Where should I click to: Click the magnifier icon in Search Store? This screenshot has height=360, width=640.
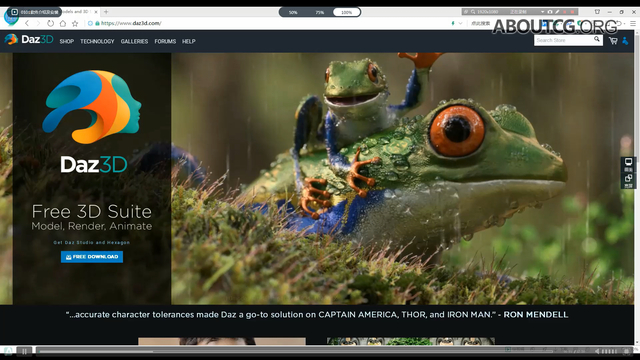(597, 39)
